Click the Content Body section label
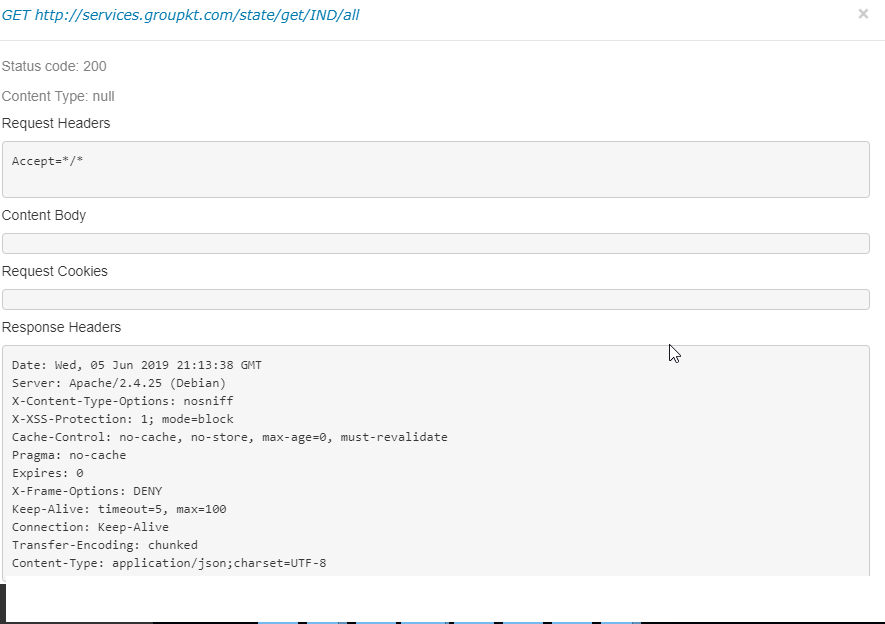This screenshot has height=624, width=885. pyautogui.click(x=44, y=216)
